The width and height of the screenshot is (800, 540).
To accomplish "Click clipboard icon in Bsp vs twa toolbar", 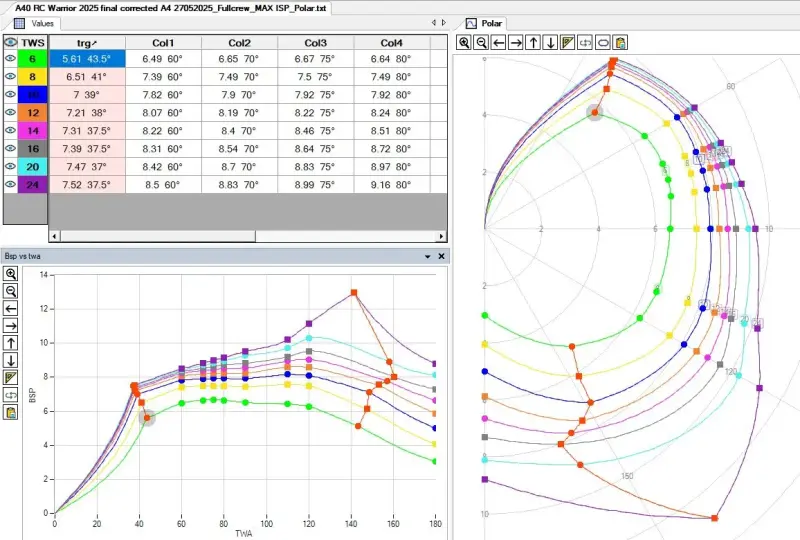I will click(x=11, y=412).
